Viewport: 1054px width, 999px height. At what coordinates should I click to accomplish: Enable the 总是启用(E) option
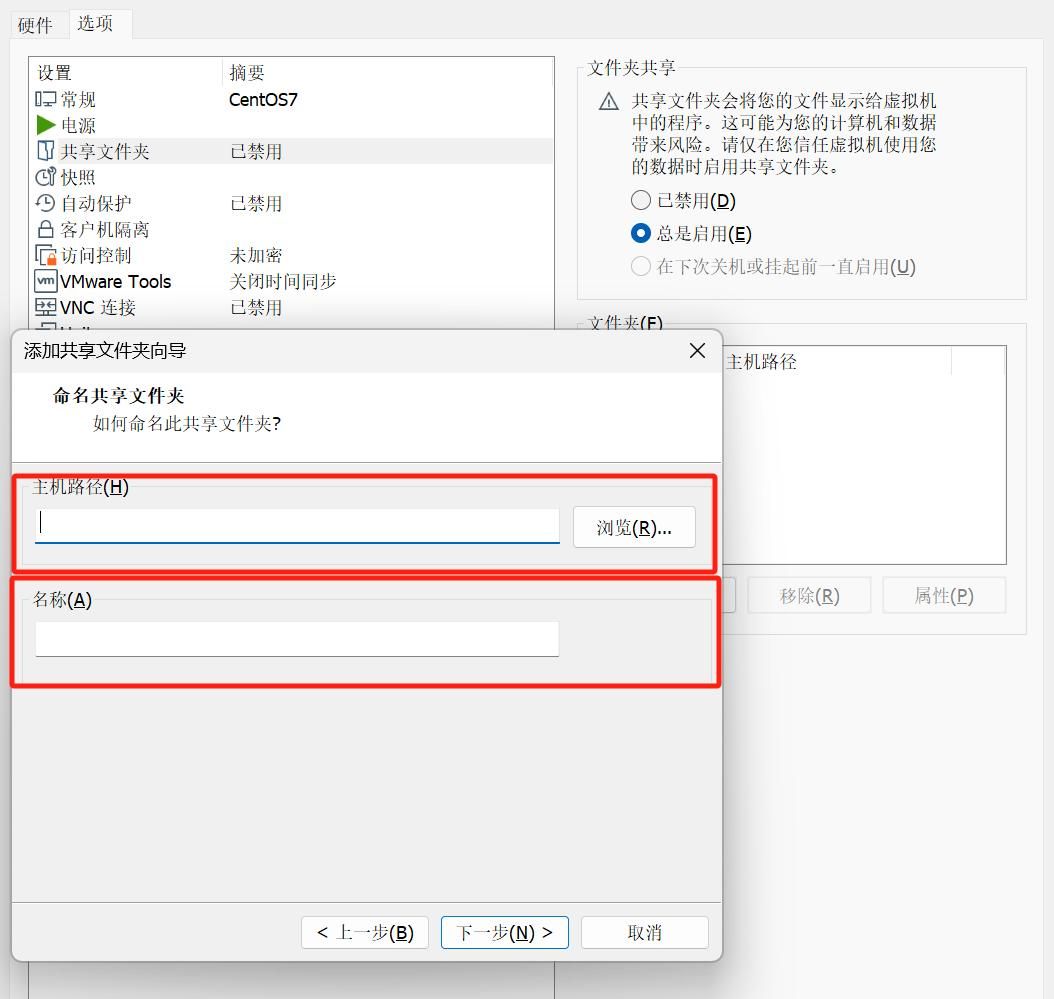[x=640, y=233]
